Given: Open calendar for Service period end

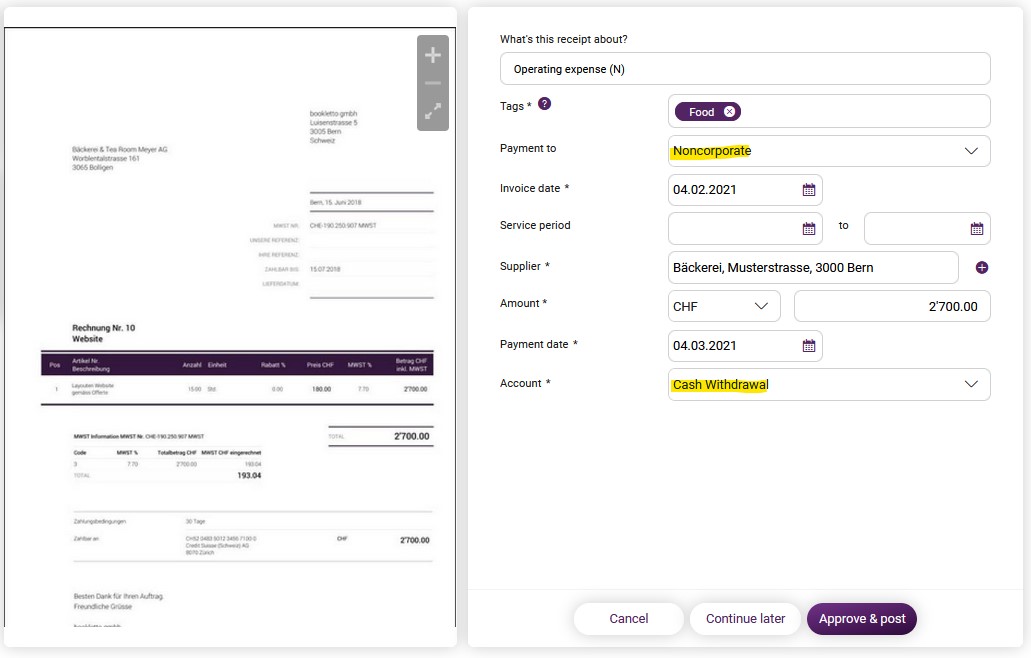Looking at the screenshot, I should [x=977, y=229].
